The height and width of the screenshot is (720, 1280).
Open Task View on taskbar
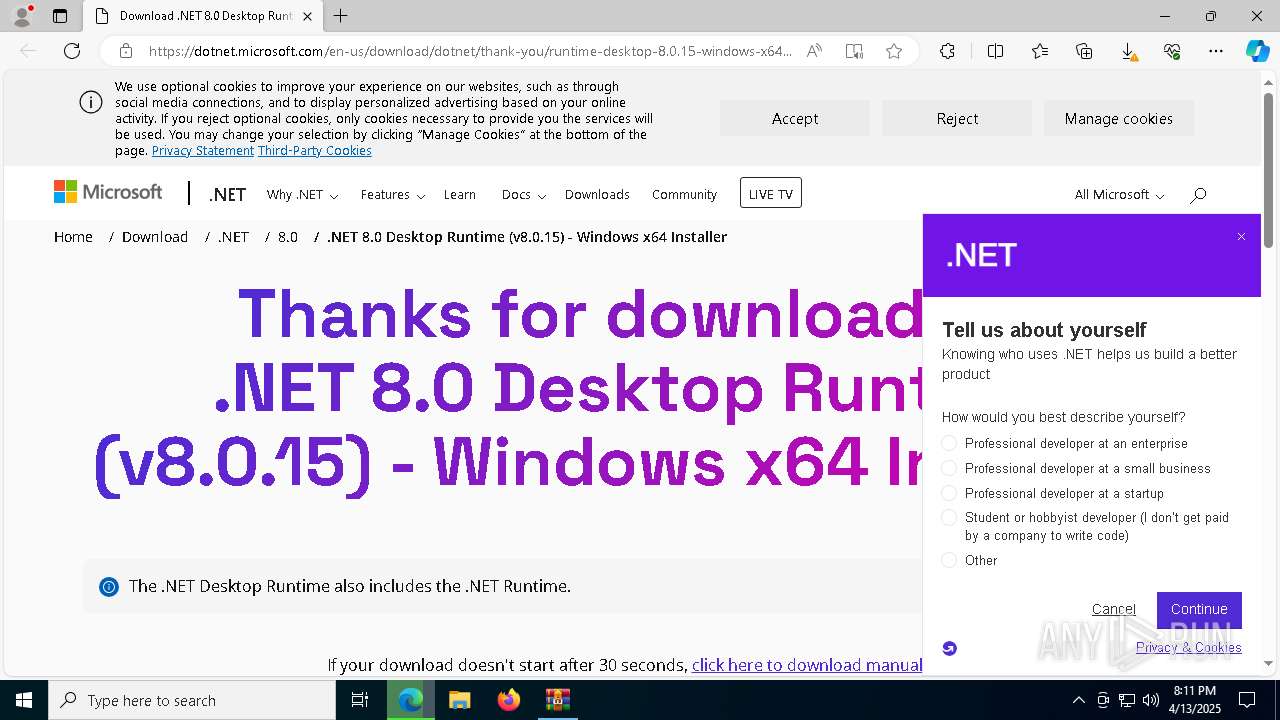click(x=360, y=700)
